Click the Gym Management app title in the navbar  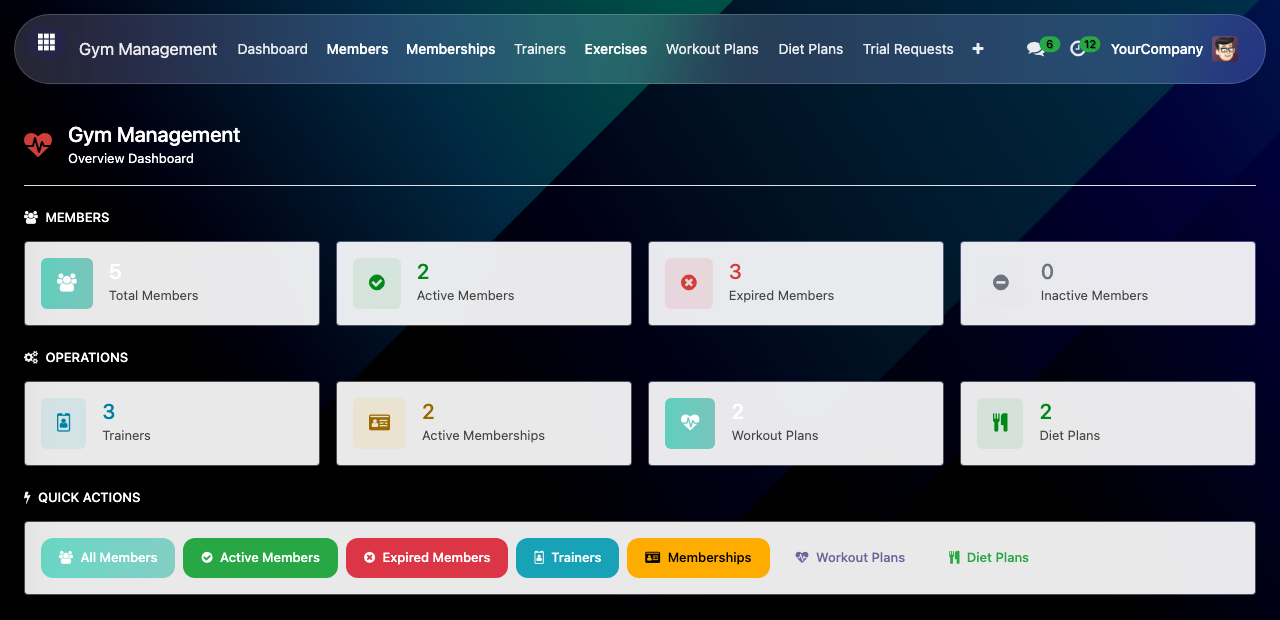click(x=148, y=49)
